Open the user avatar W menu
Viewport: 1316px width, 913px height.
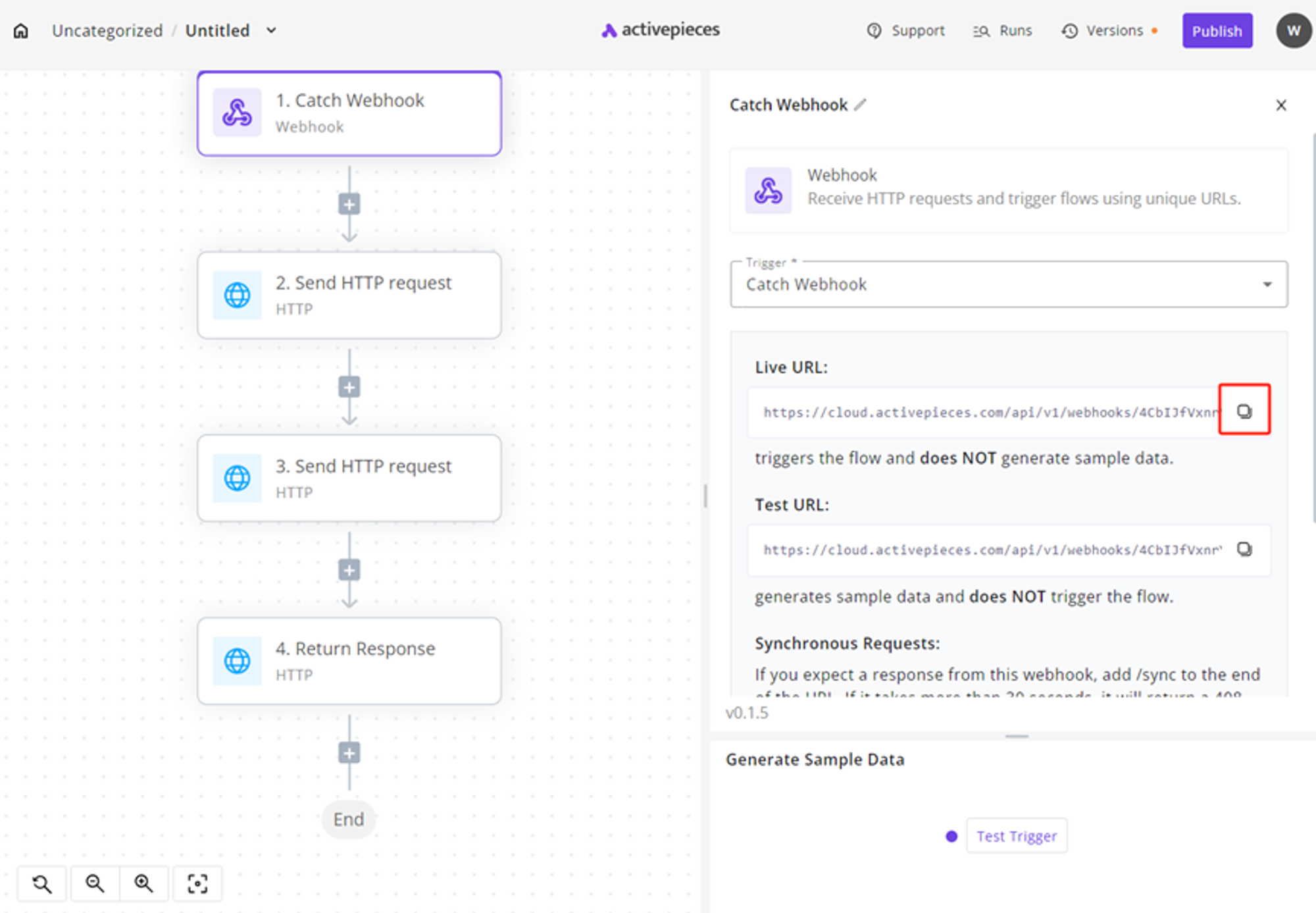click(x=1293, y=31)
